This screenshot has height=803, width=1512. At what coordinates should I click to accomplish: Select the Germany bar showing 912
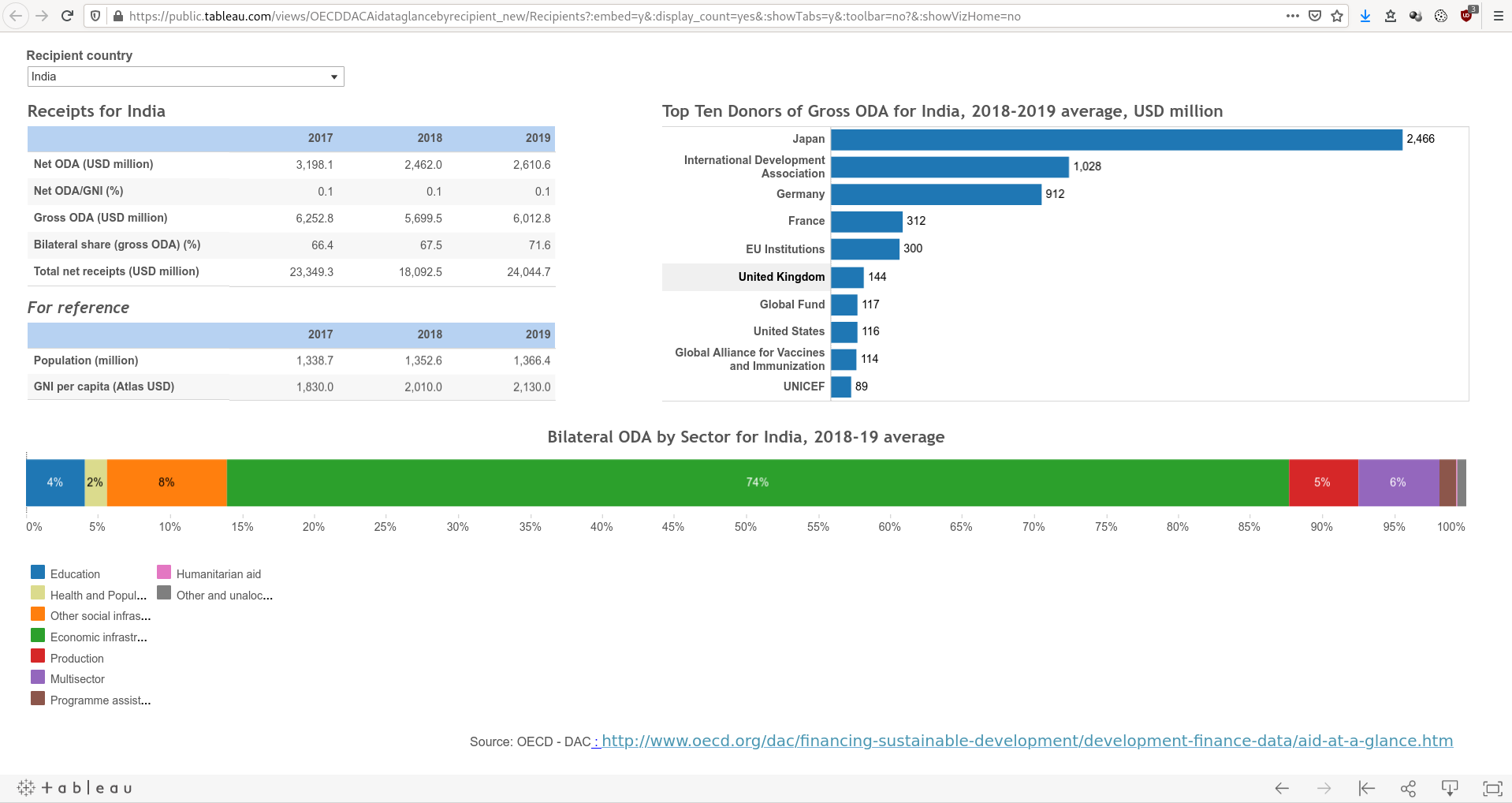[x=936, y=194]
